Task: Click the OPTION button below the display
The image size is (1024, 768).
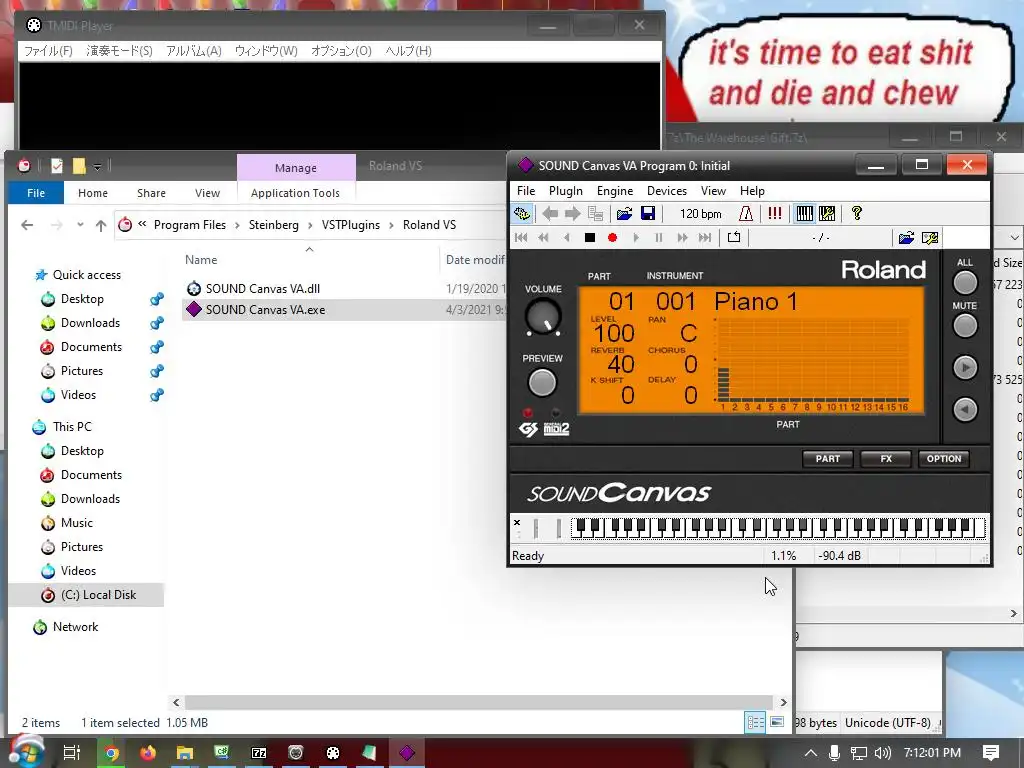Action: pyautogui.click(x=944, y=458)
